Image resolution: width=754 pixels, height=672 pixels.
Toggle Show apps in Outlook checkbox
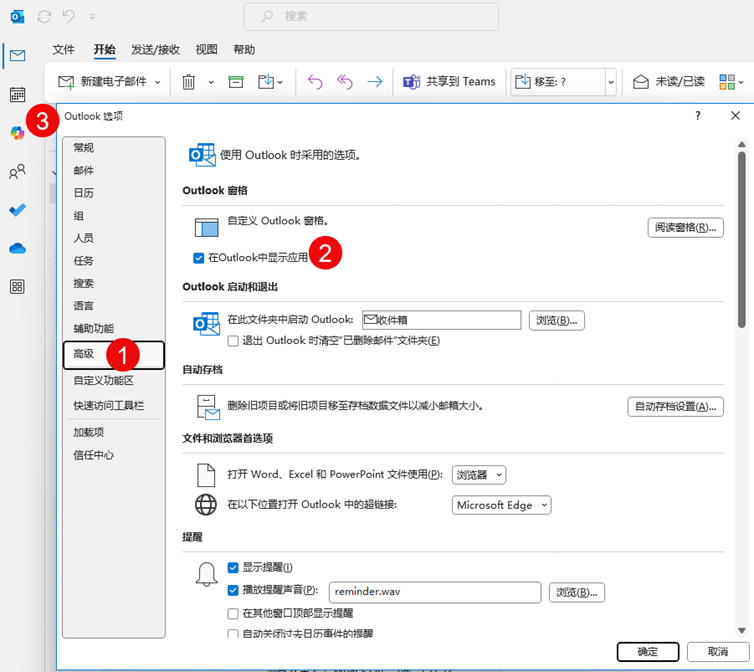coord(199,258)
